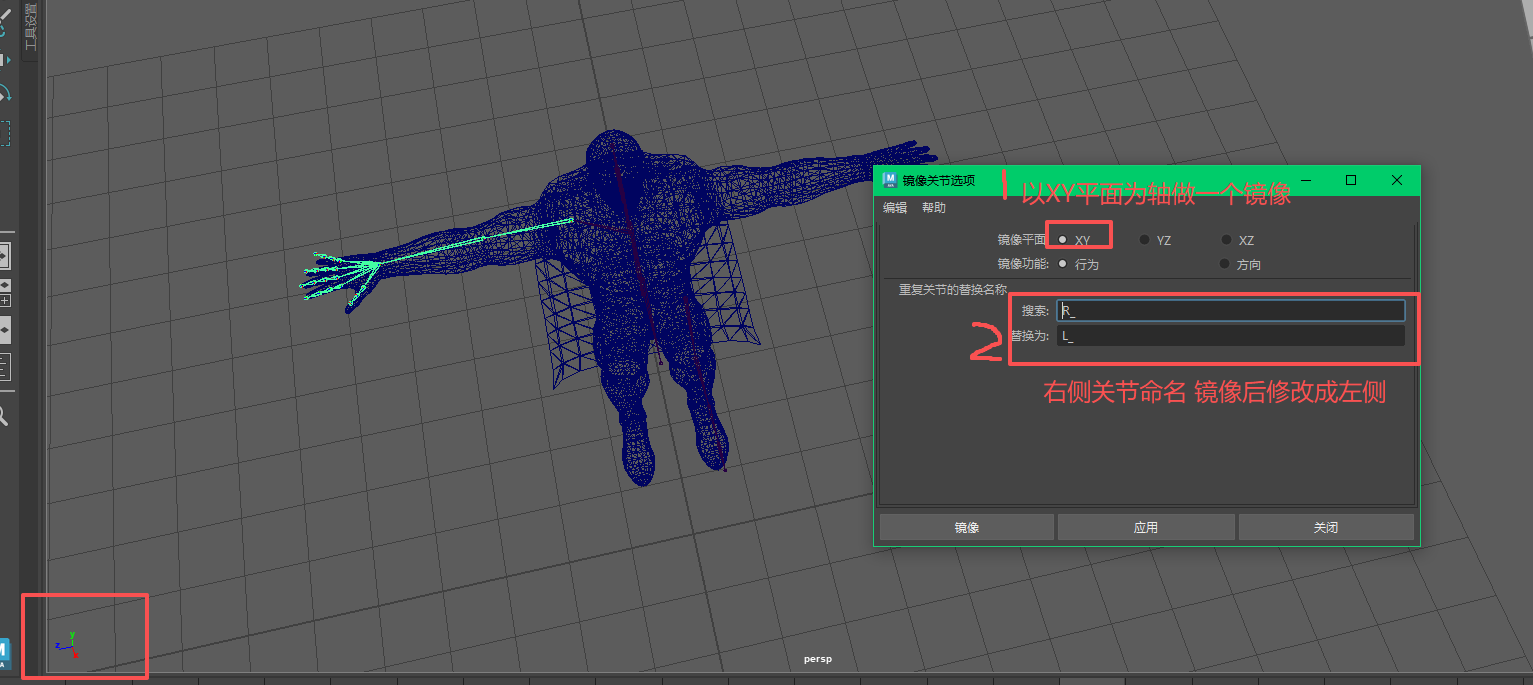Open the 帮助 menu in the mirror joint dialog
Image resolution: width=1533 pixels, height=685 pixels.
click(x=934, y=208)
